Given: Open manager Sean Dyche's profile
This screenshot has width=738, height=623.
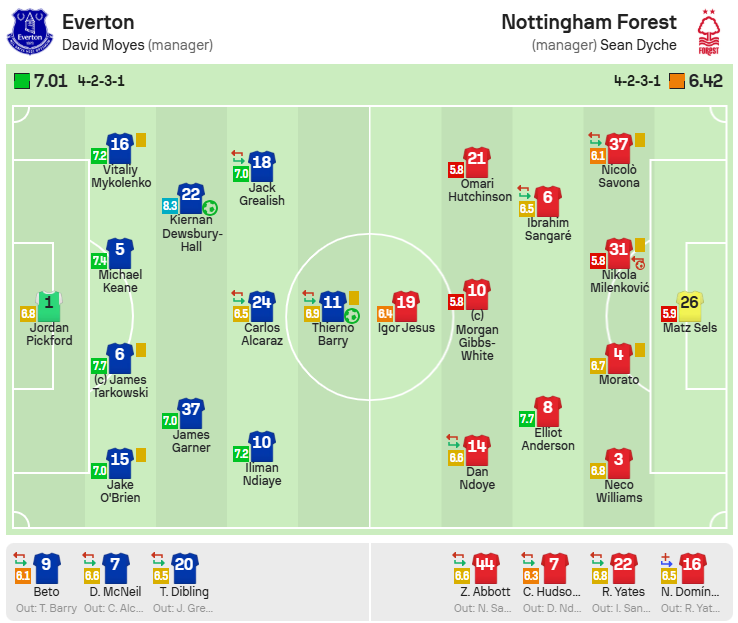Looking at the screenshot, I should coord(638,45).
